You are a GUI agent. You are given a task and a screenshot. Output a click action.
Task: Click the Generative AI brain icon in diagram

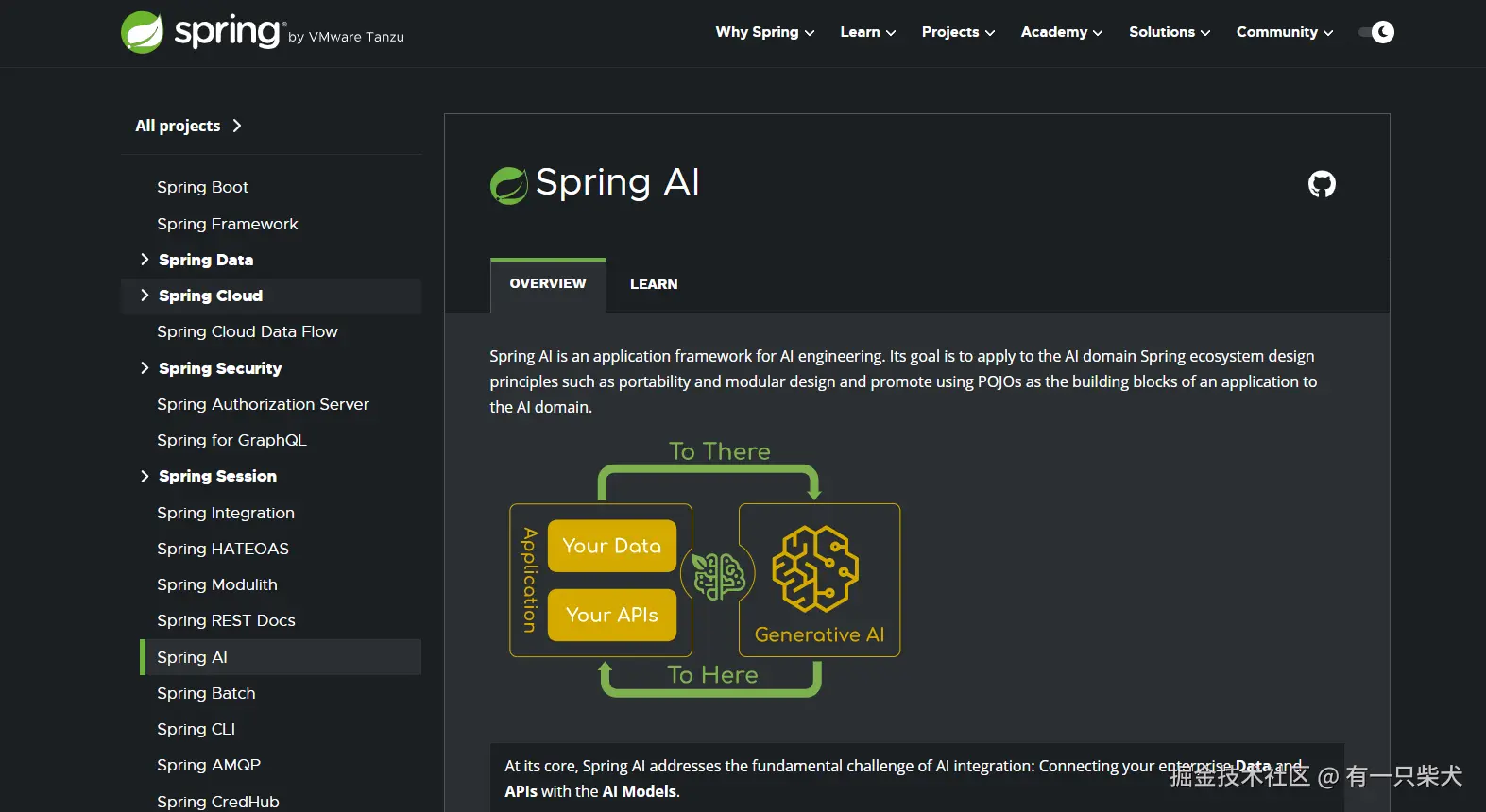pyautogui.click(x=815, y=568)
